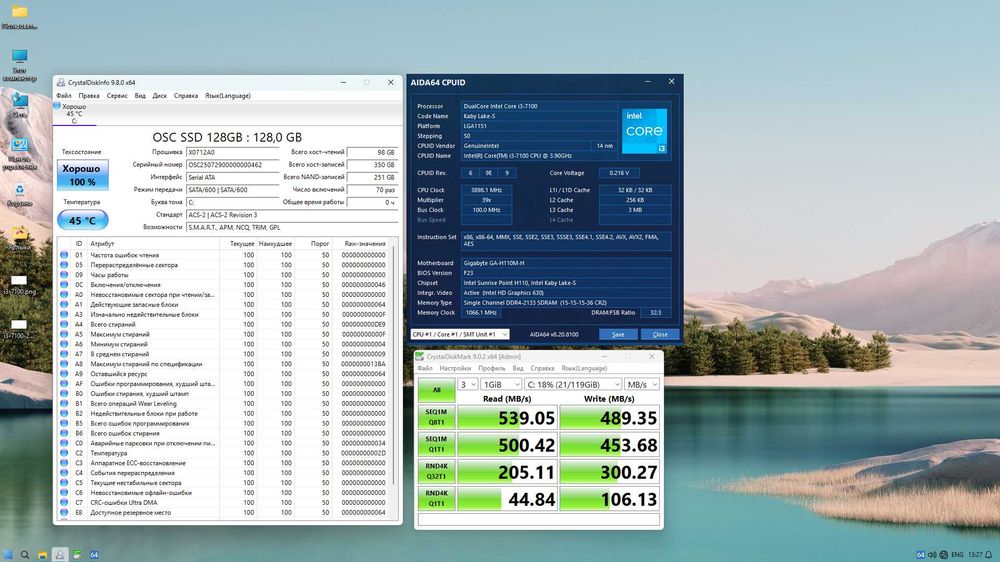Open the notification bell in tray
The image size is (1000, 562).
[989, 554]
